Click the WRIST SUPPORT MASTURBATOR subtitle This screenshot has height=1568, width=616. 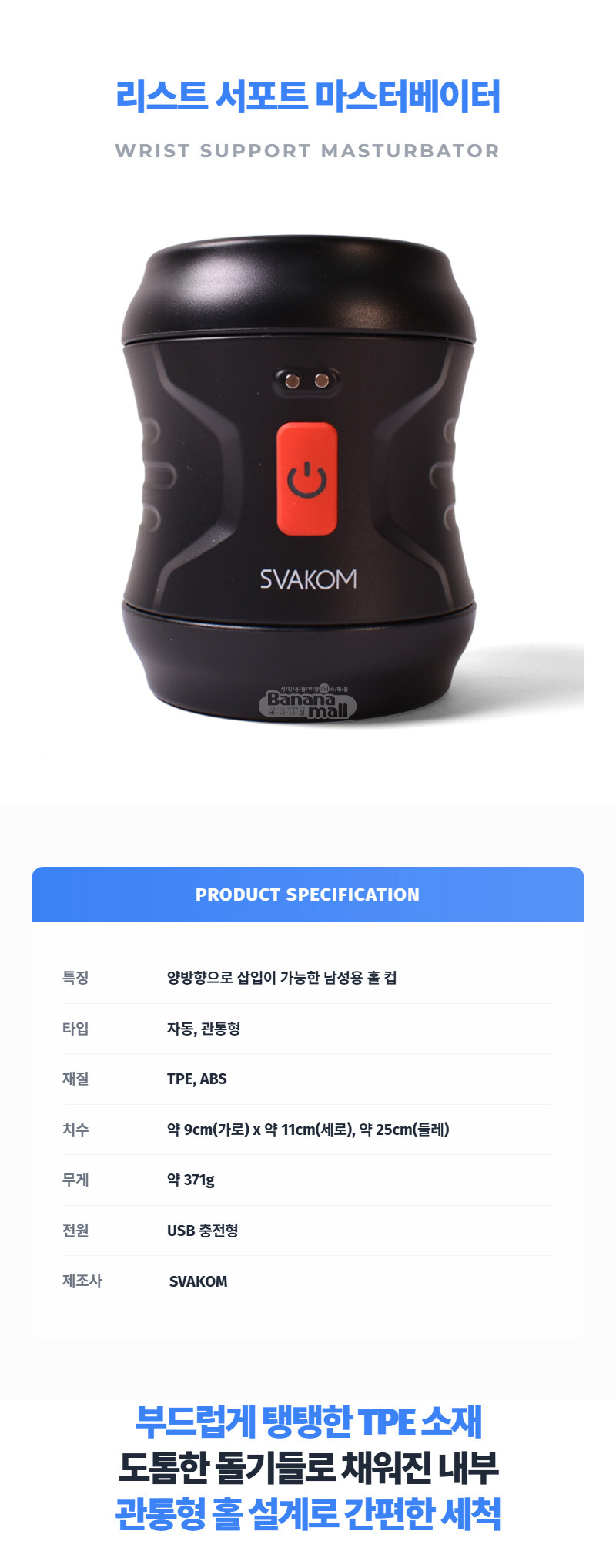coord(308,151)
